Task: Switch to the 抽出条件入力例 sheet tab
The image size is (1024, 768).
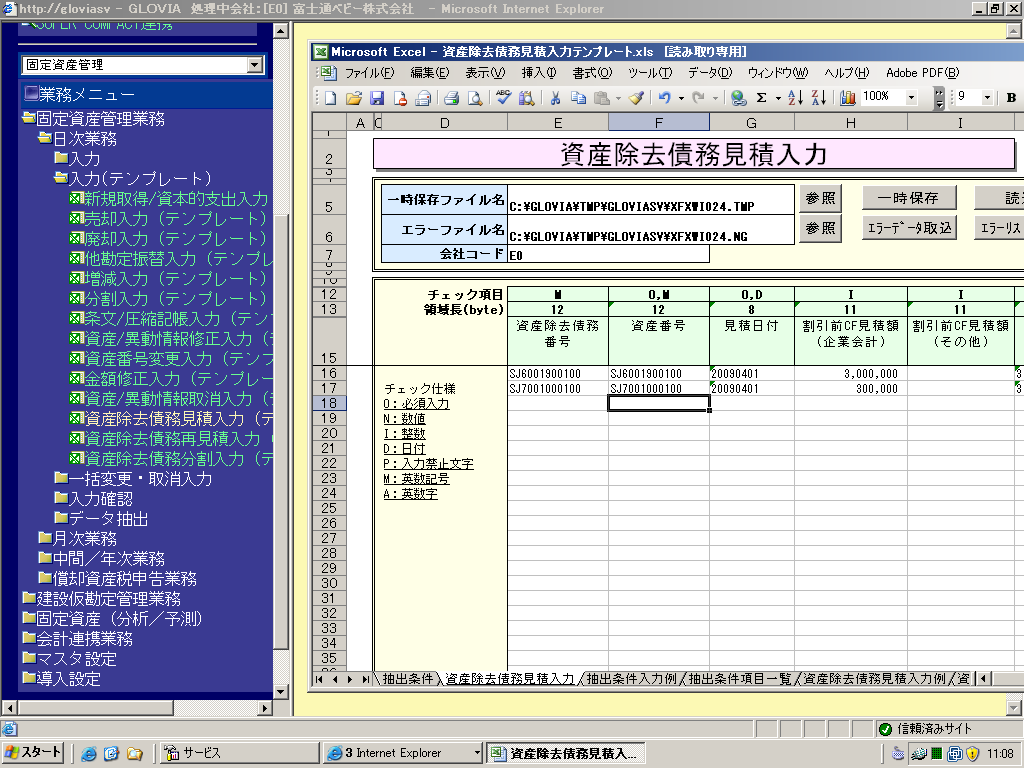Action: point(631,679)
